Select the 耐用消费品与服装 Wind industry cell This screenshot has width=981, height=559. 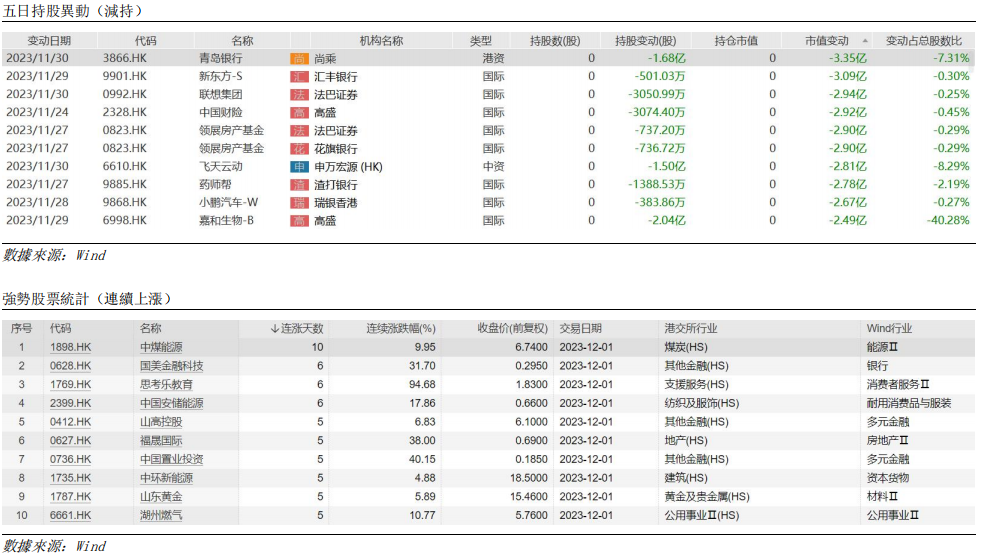point(908,404)
